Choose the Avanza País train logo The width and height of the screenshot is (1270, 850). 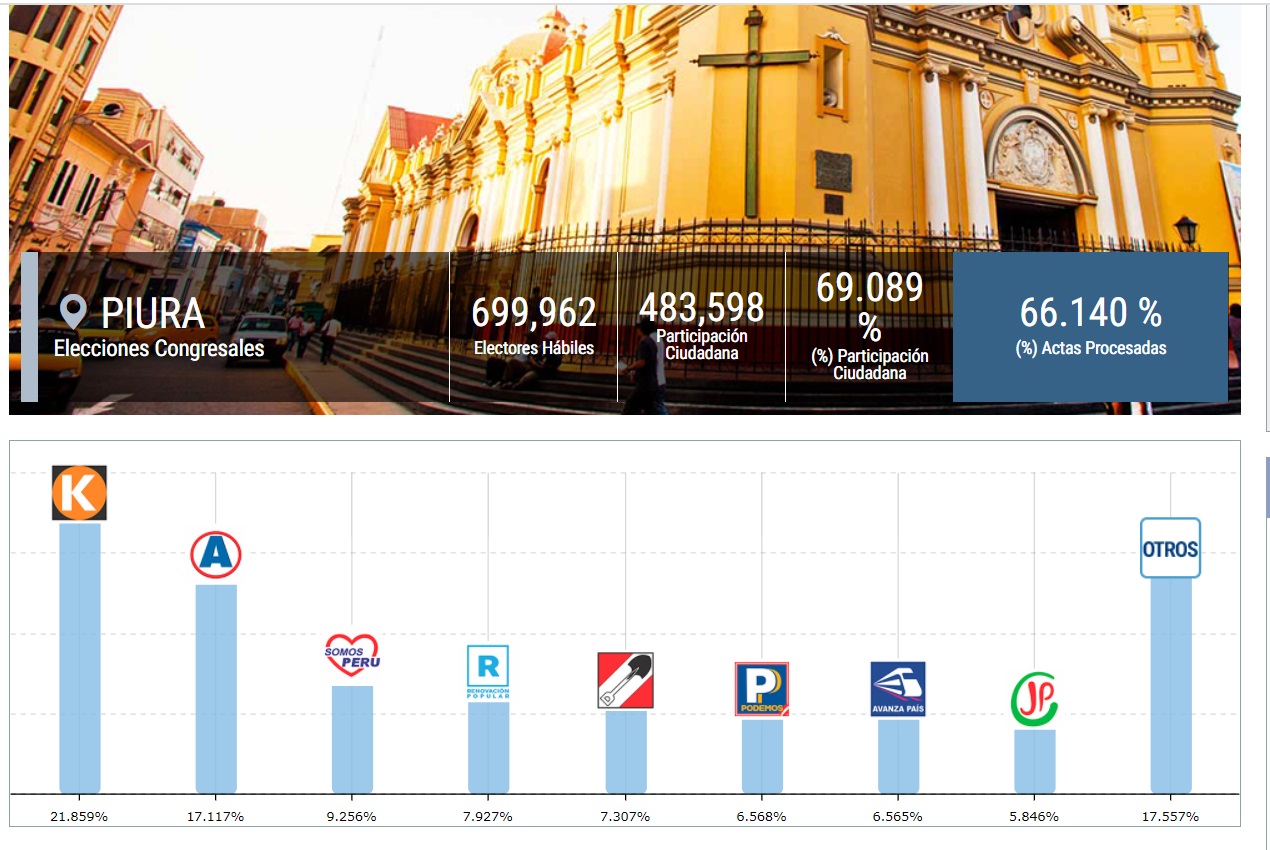pyautogui.click(x=897, y=688)
